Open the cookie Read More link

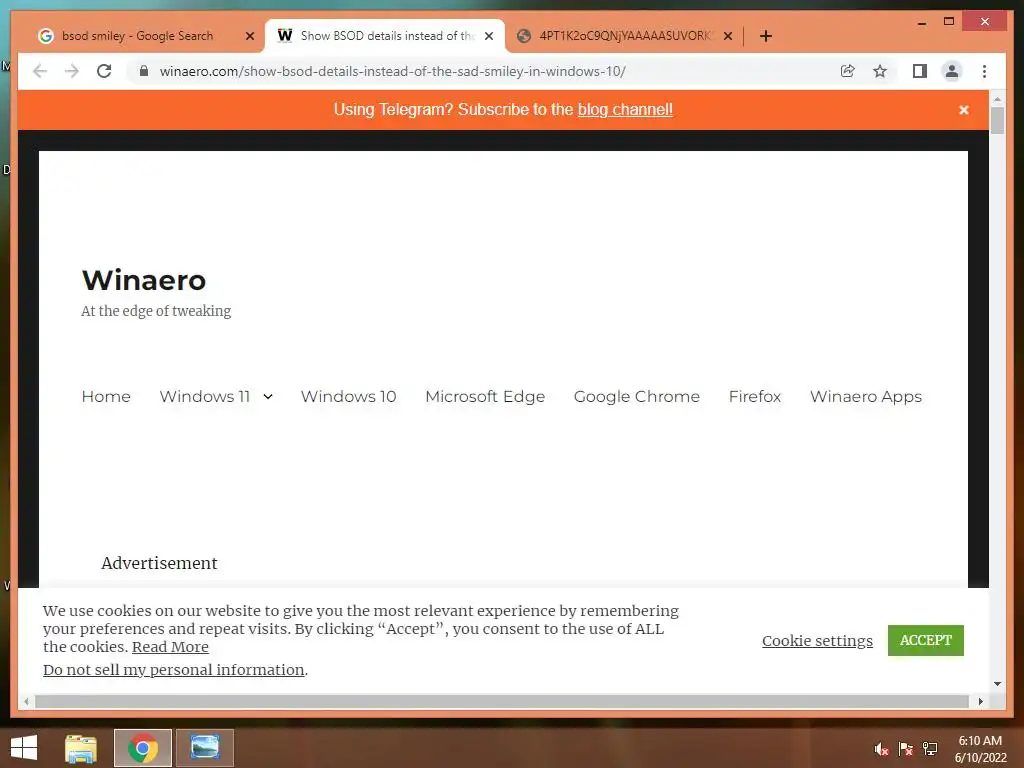pos(170,647)
